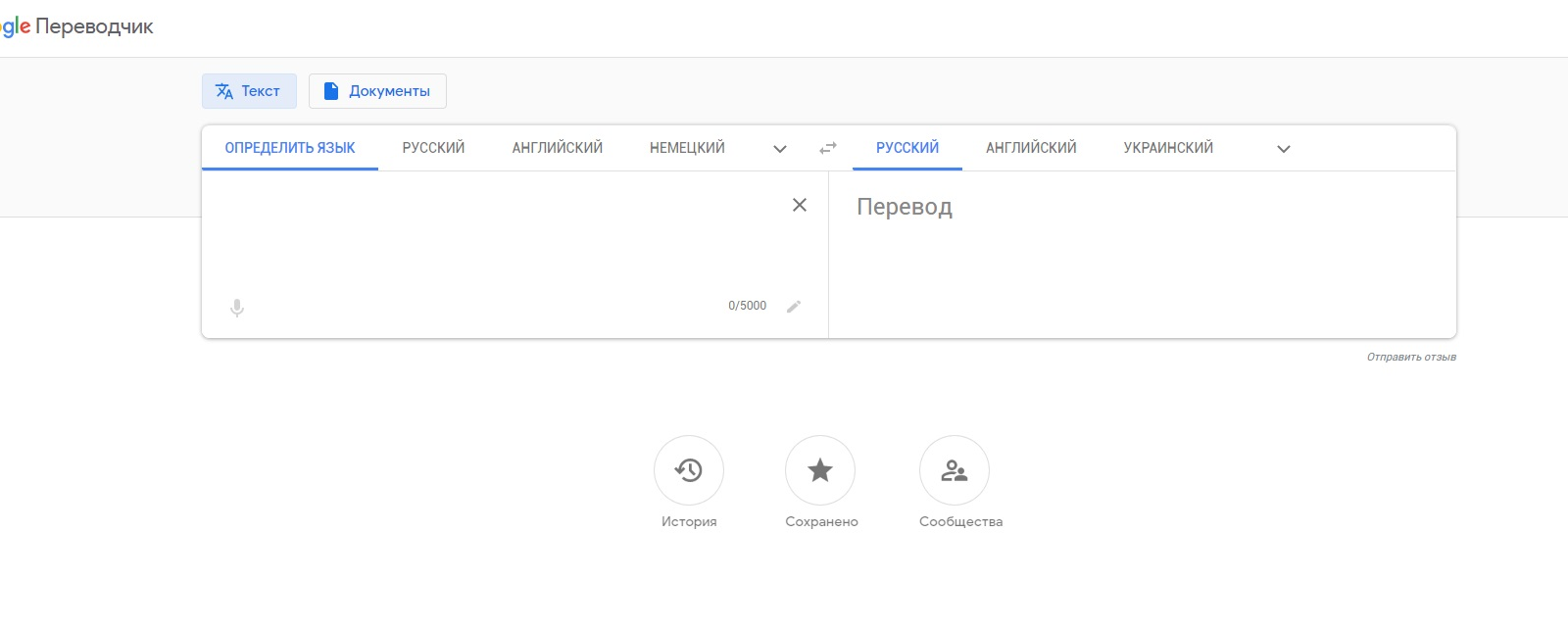This screenshot has height=630, width=1568.
Task: Choose Английский as source language
Action: [x=557, y=148]
